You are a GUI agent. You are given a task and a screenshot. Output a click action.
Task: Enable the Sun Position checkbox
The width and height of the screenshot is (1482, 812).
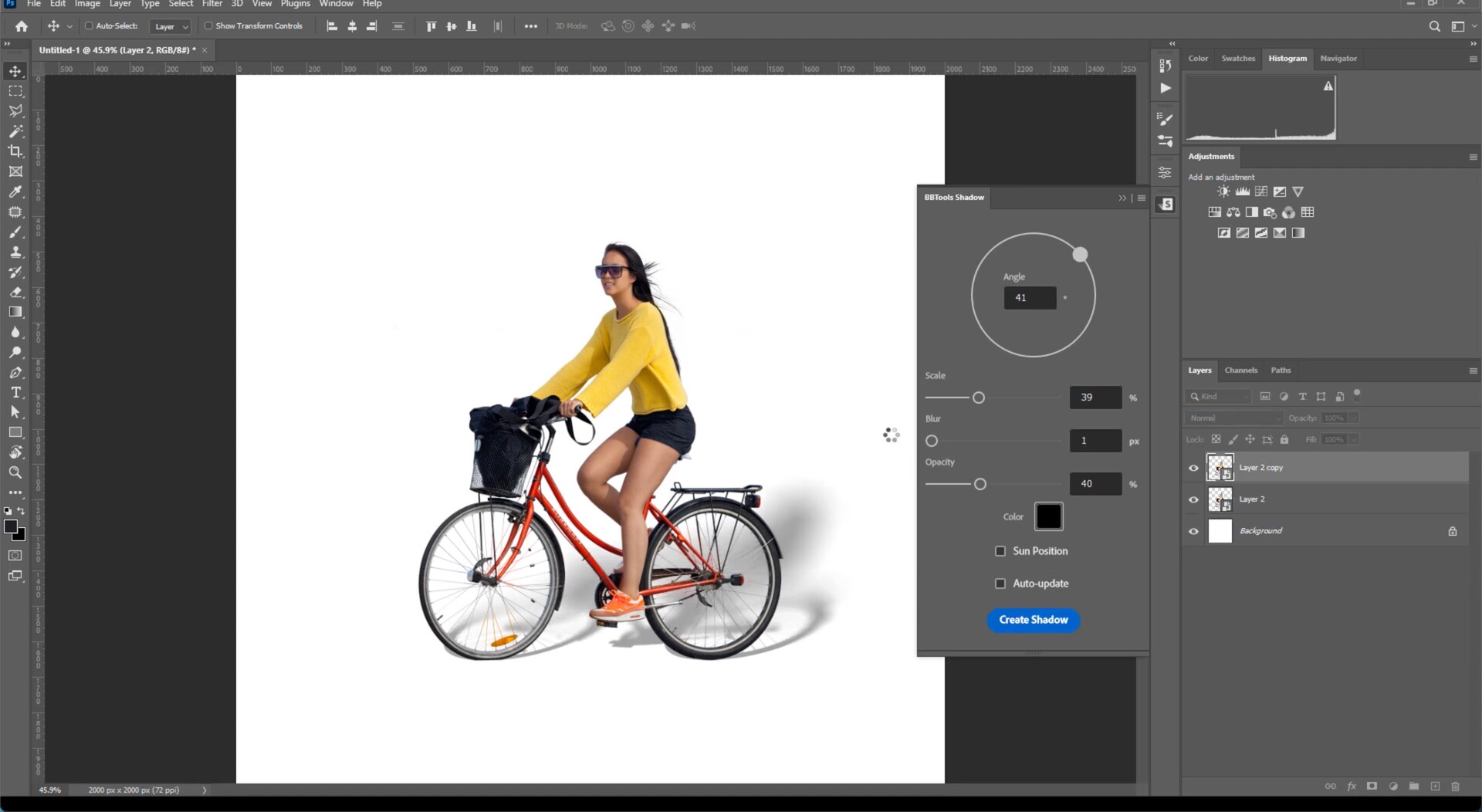[1000, 551]
